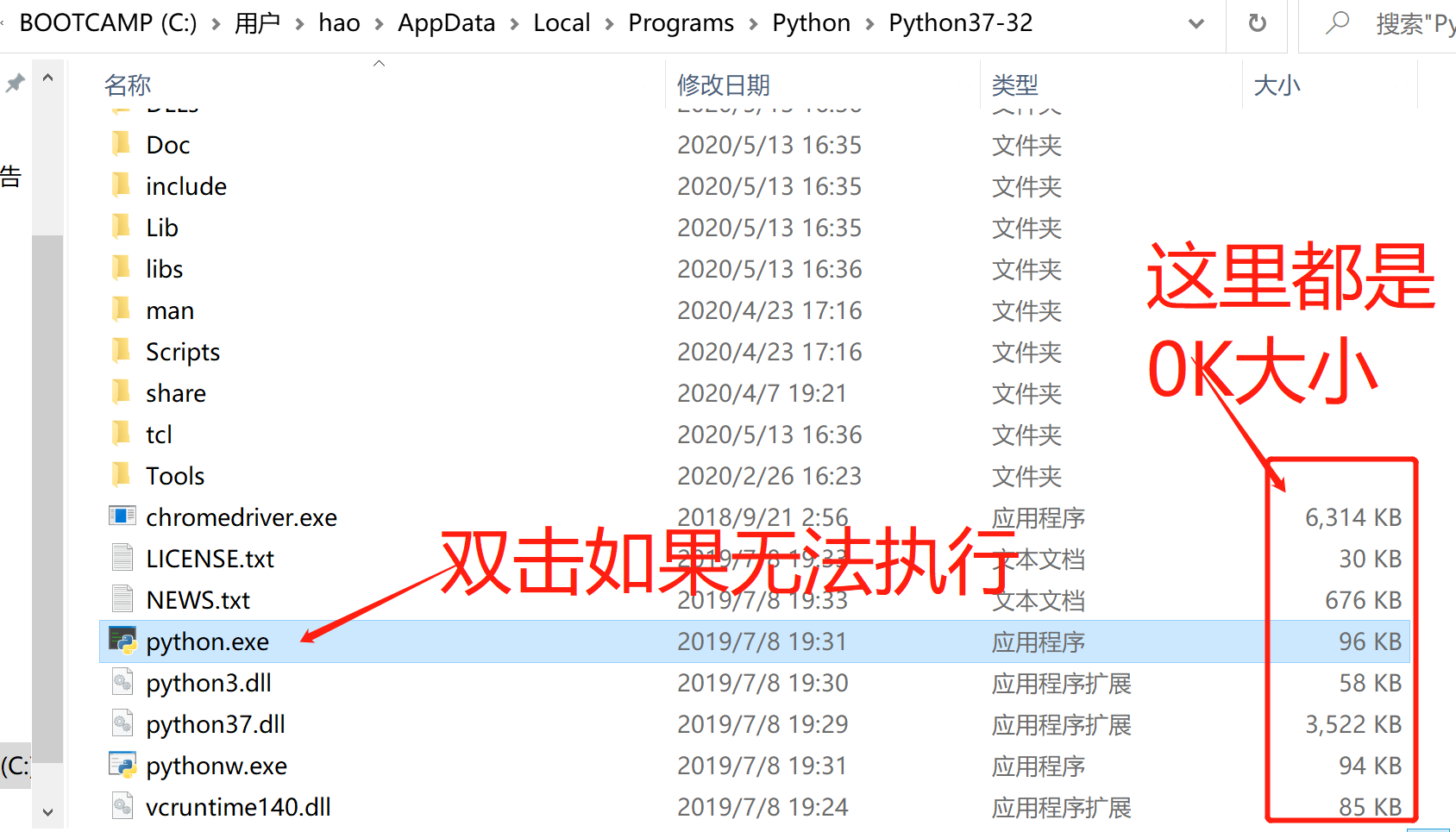Navigate to AppData via the breadcrumb
This screenshot has height=832, width=1456.
coord(446,23)
